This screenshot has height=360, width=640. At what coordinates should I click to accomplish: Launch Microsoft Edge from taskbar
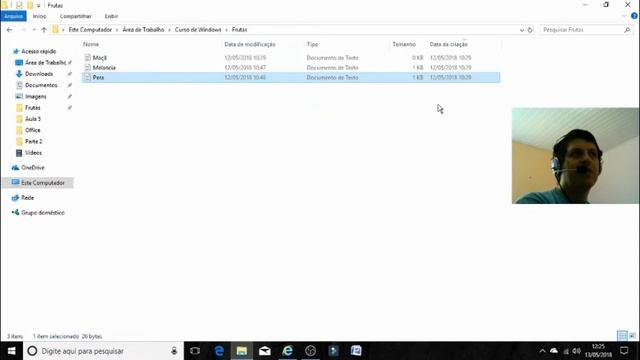tap(219, 351)
